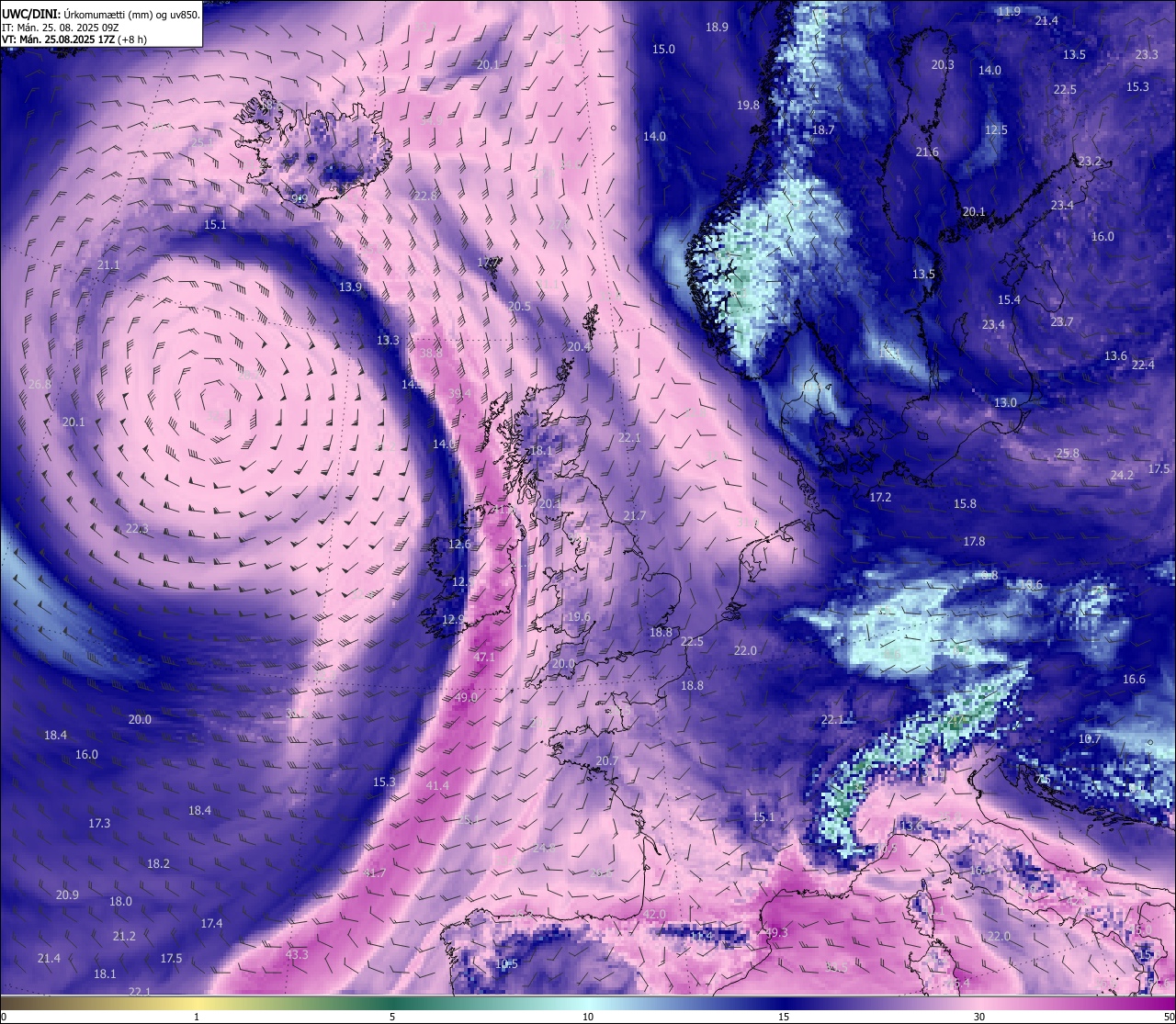Click the '50' tick on the color scale
The height and width of the screenshot is (1024, 1176).
(1169, 1017)
